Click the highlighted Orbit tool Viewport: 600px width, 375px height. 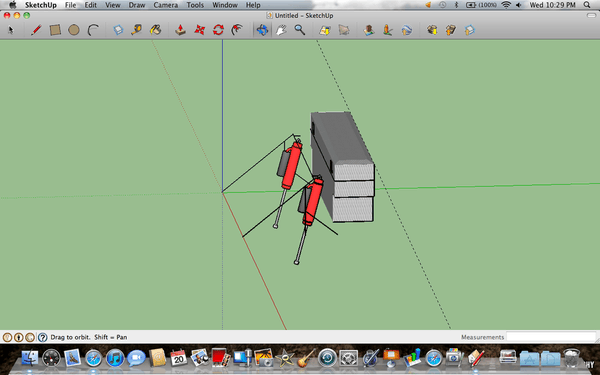pyautogui.click(x=262, y=30)
